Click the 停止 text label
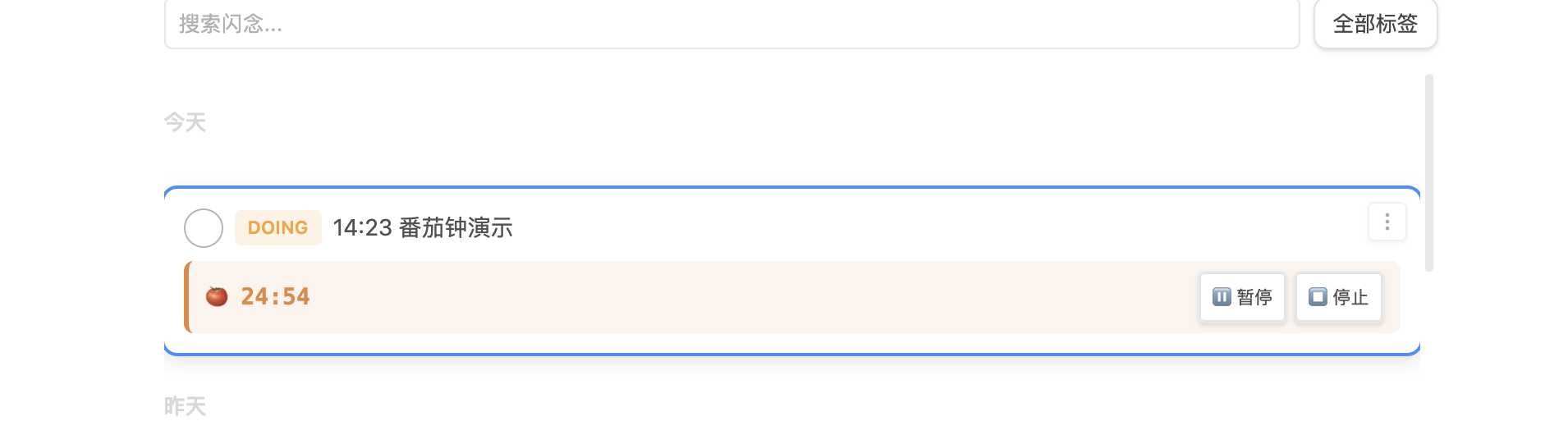Screen dimensions: 1568x435 click(1350, 297)
